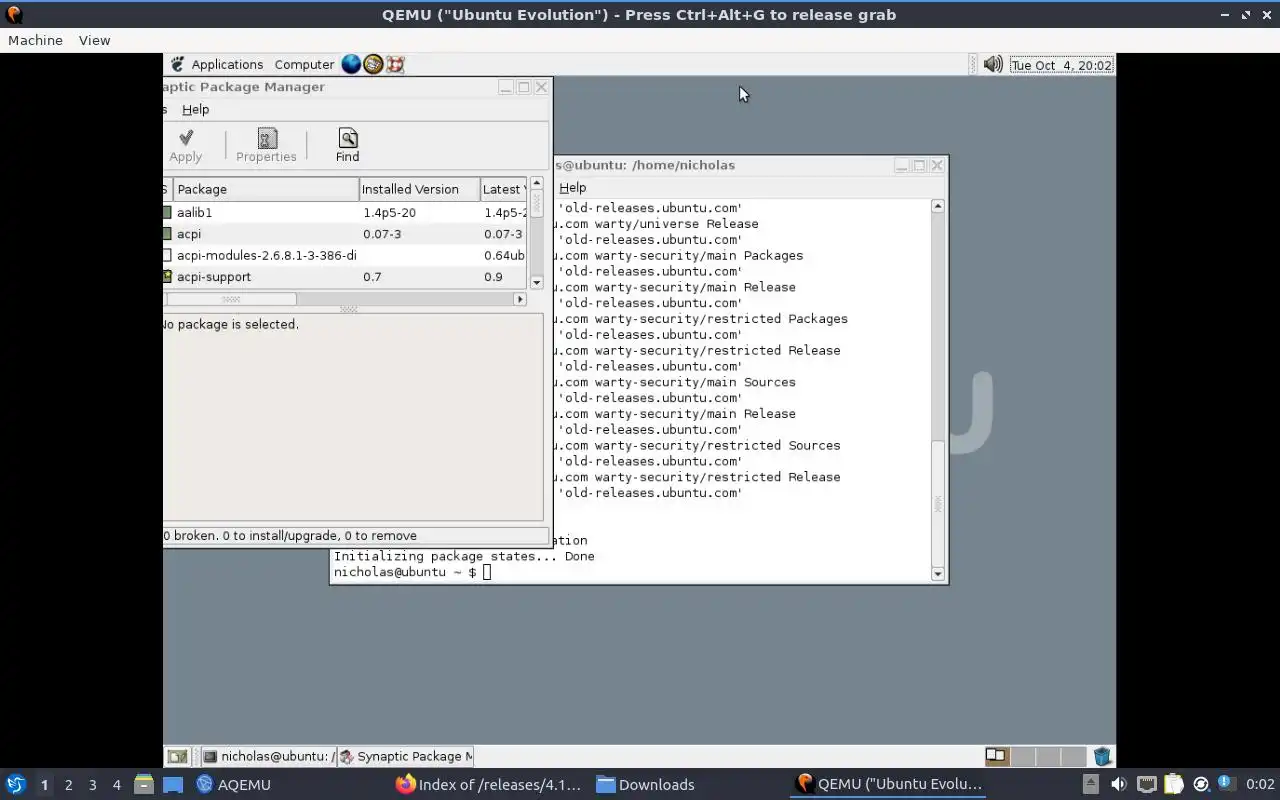
Task: Open the View menu in QEMU
Action: point(94,40)
